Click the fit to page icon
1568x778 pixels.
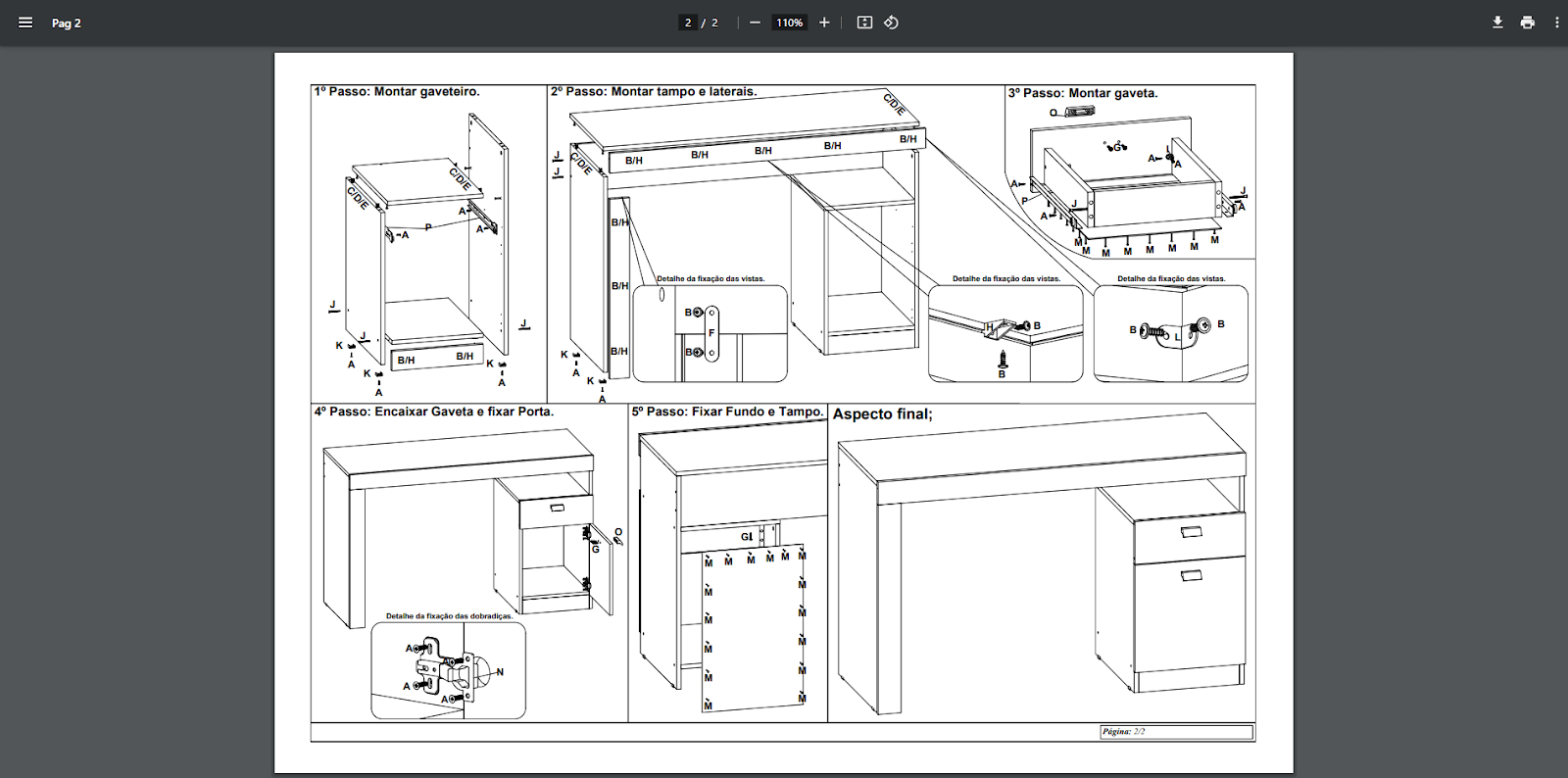click(864, 23)
